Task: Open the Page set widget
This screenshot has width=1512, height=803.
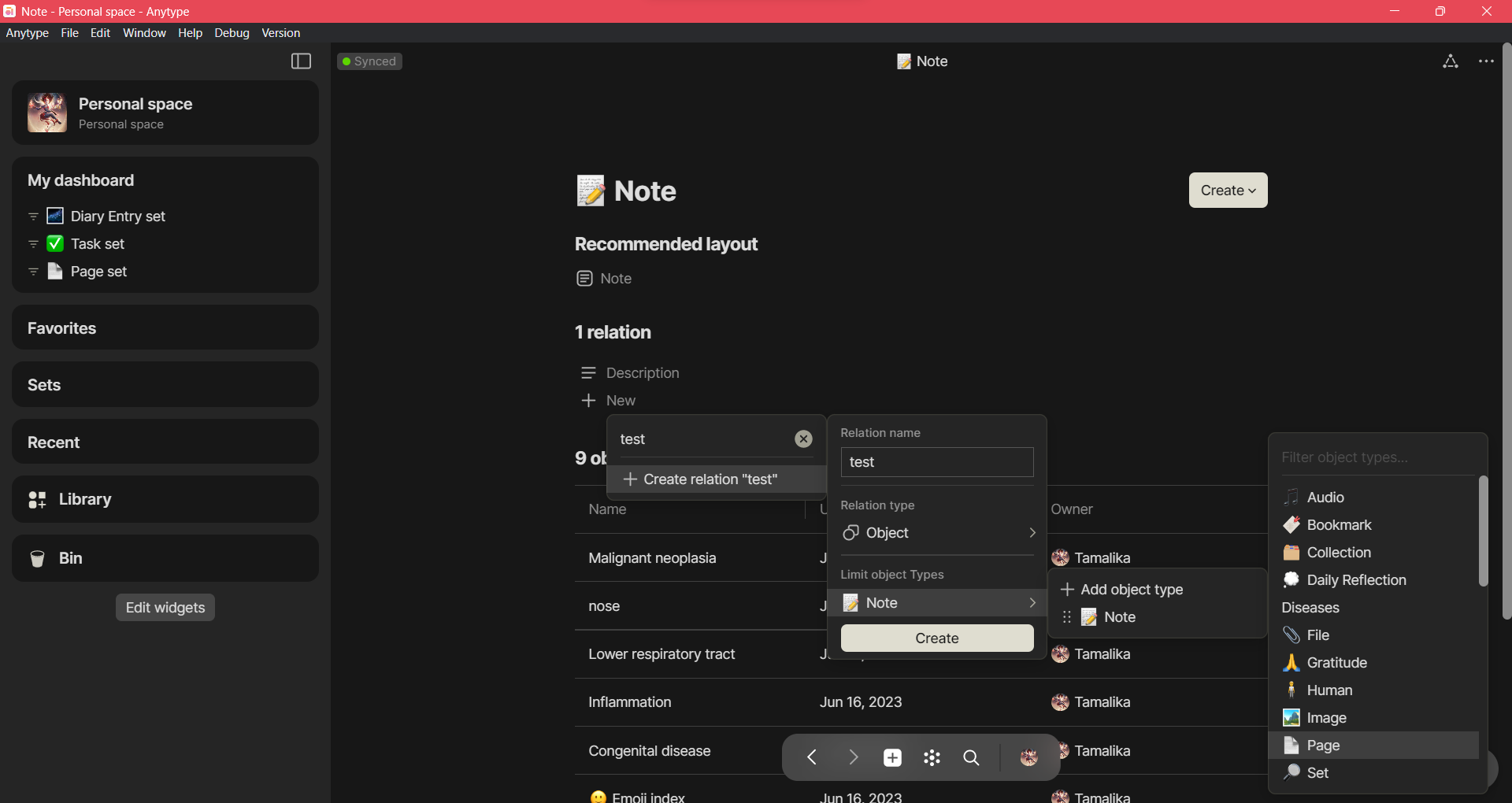Action: 98,272
